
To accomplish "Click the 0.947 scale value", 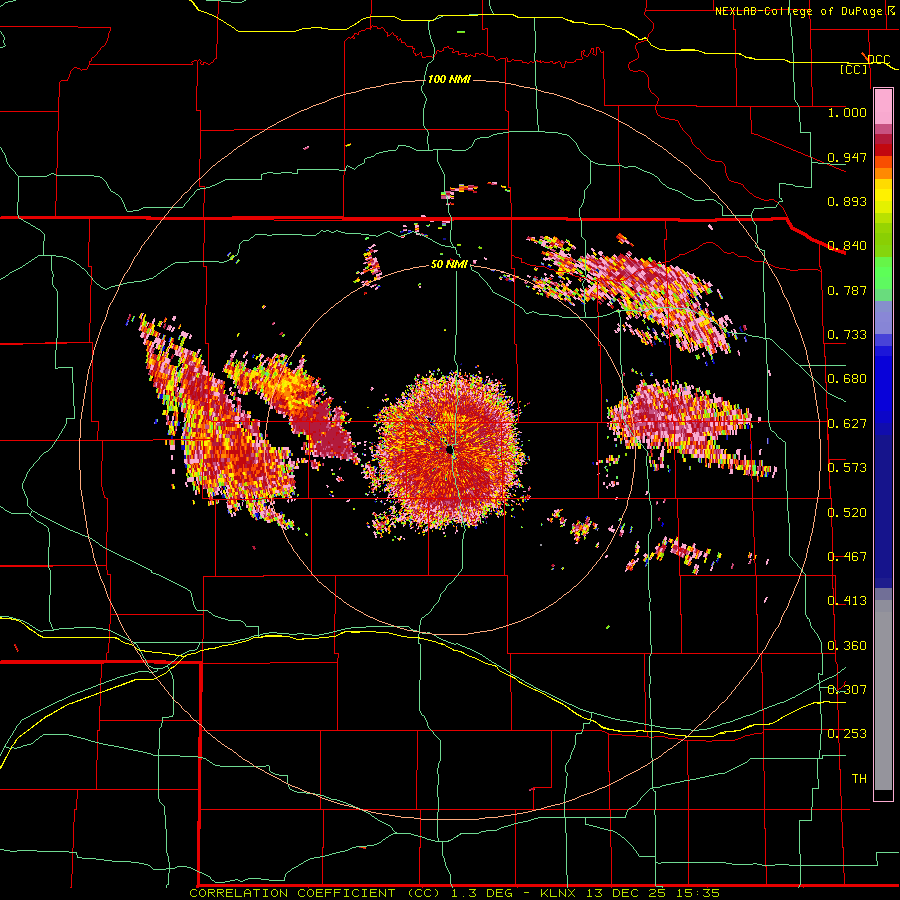I will tap(847, 157).
